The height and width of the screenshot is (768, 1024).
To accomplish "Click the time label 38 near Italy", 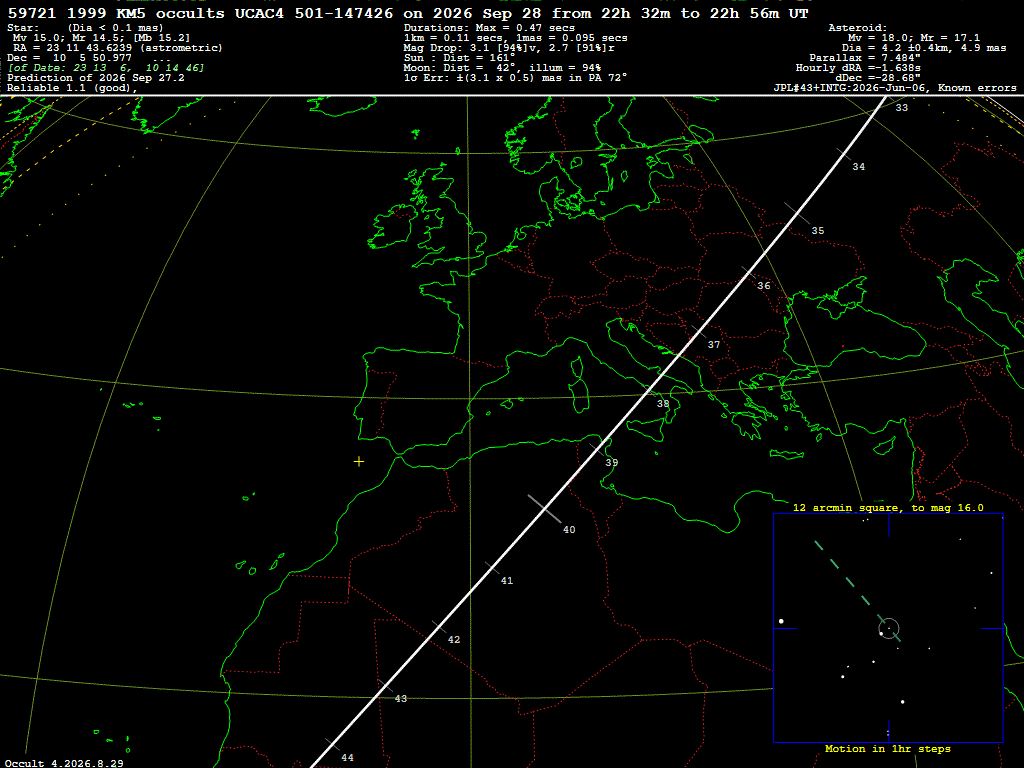I will (x=663, y=404).
